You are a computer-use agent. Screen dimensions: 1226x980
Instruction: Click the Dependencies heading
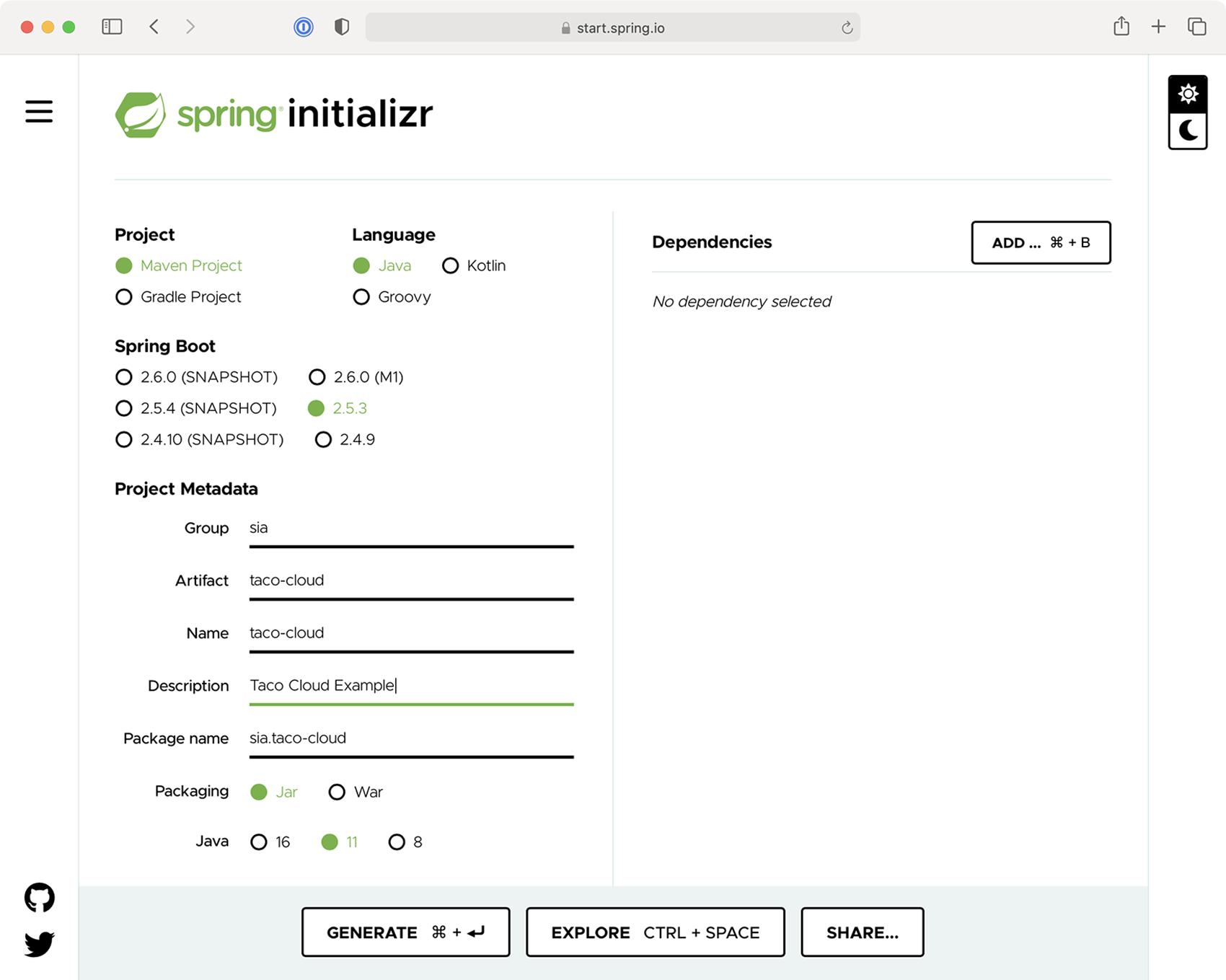click(x=712, y=242)
